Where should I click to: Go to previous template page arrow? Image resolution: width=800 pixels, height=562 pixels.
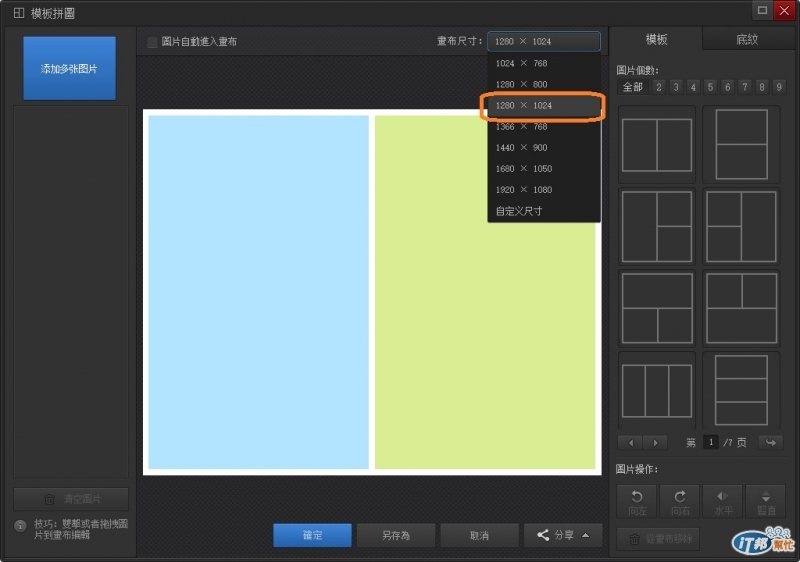point(631,443)
